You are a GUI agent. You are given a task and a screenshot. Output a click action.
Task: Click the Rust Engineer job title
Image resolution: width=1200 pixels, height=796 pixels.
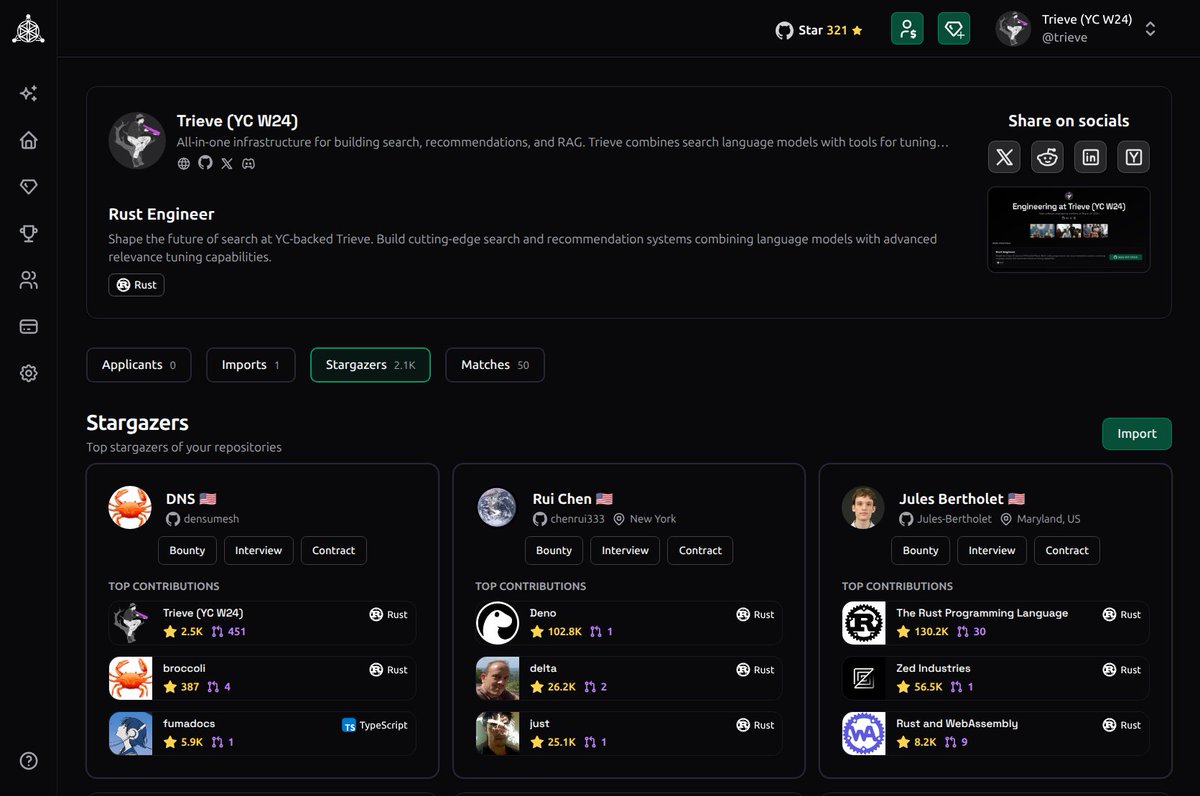click(x=161, y=214)
